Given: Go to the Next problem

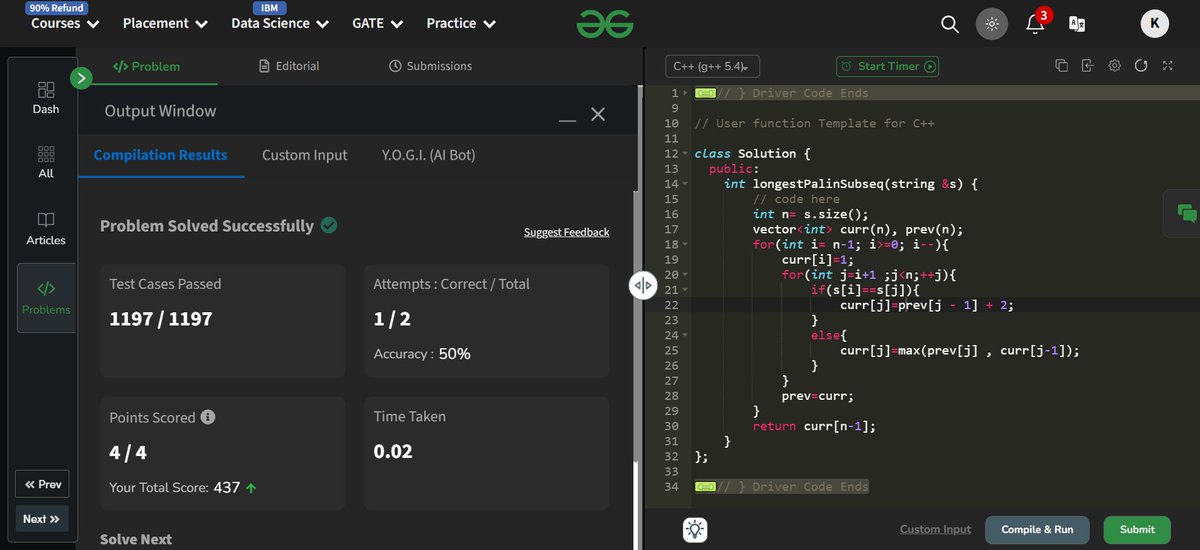Looking at the screenshot, I should click(42, 519).
